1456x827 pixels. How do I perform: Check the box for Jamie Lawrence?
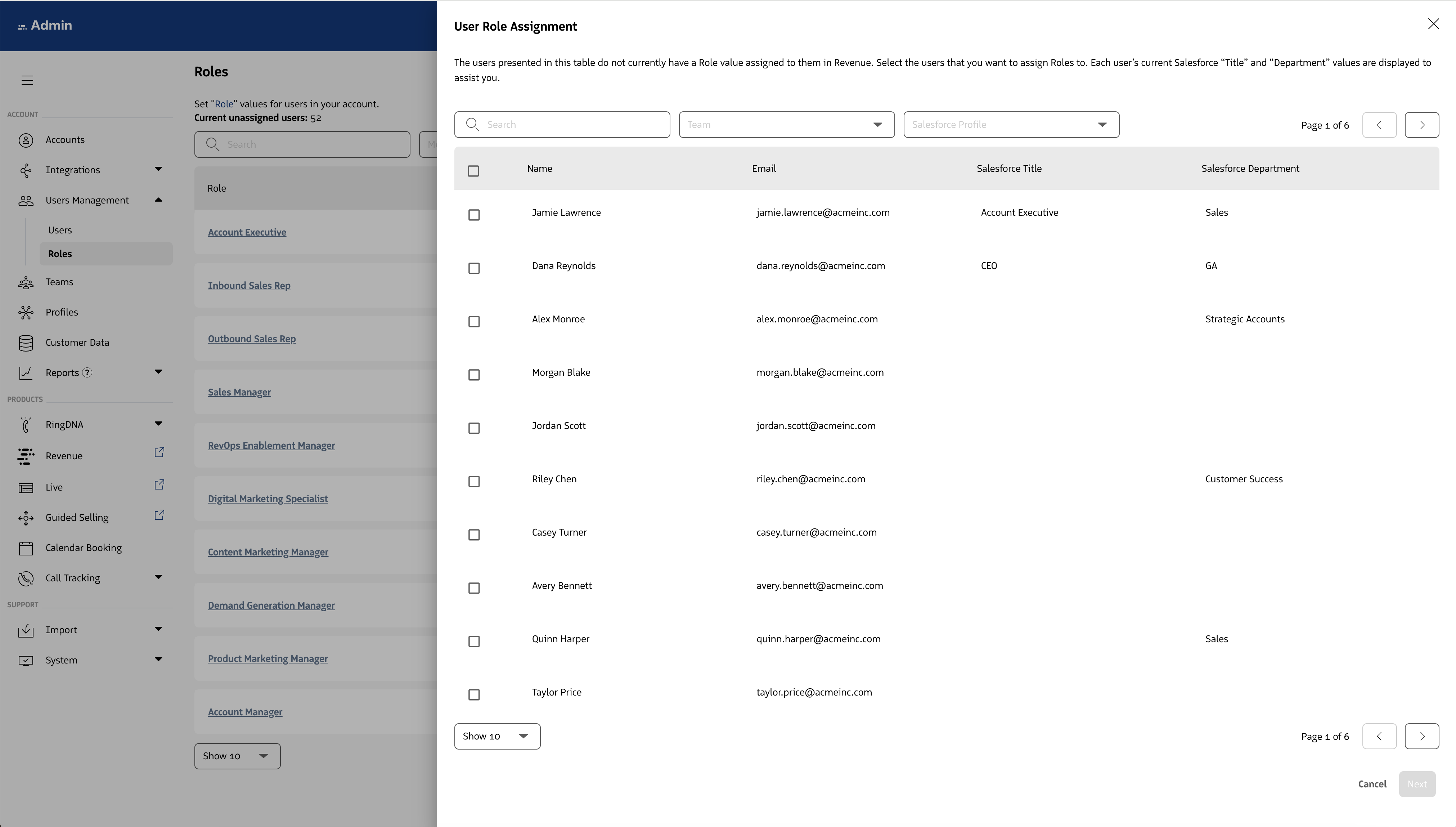tap(474, 215)
